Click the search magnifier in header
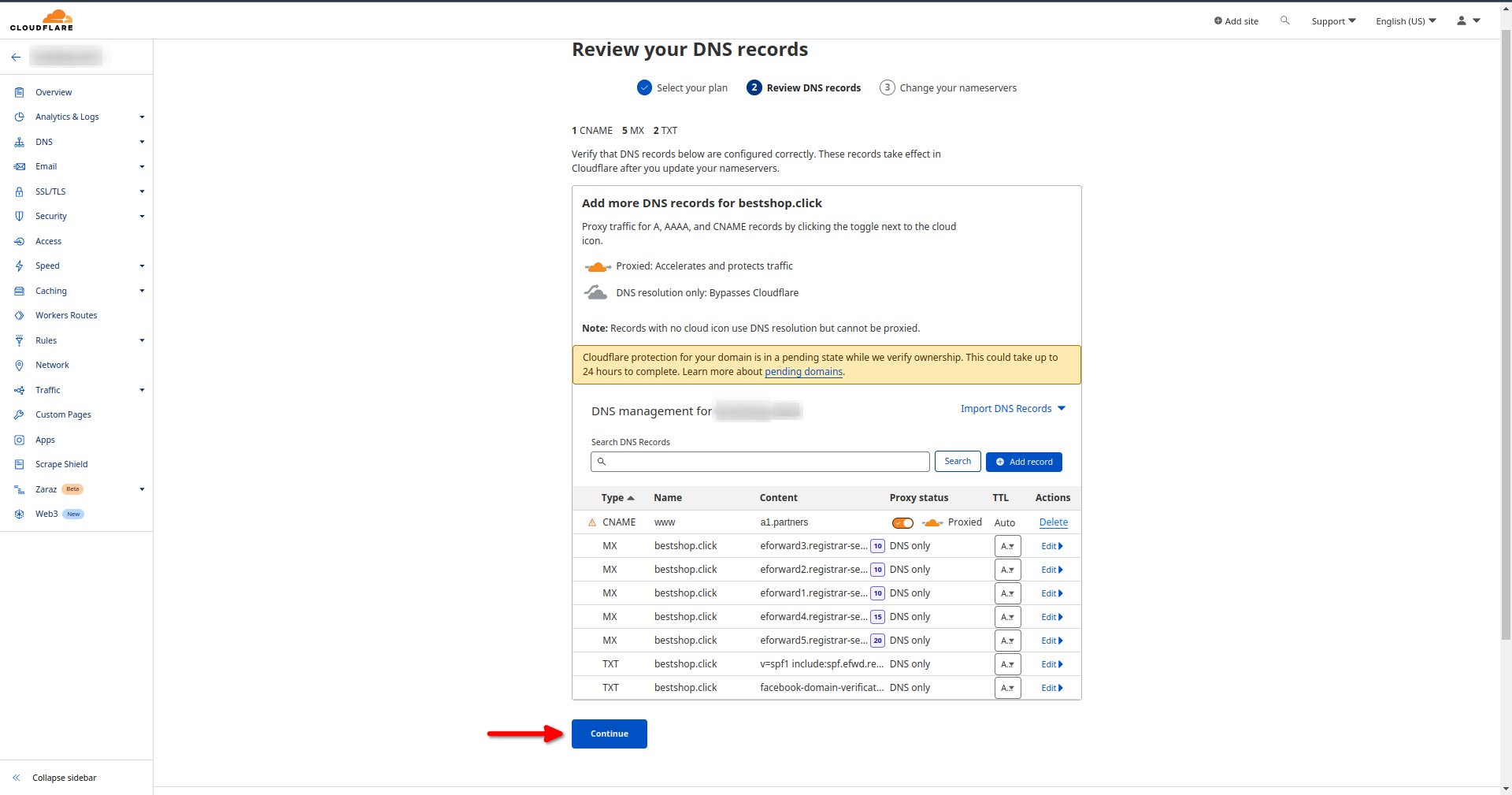The image size is (1512, 795). [1285, 20]
